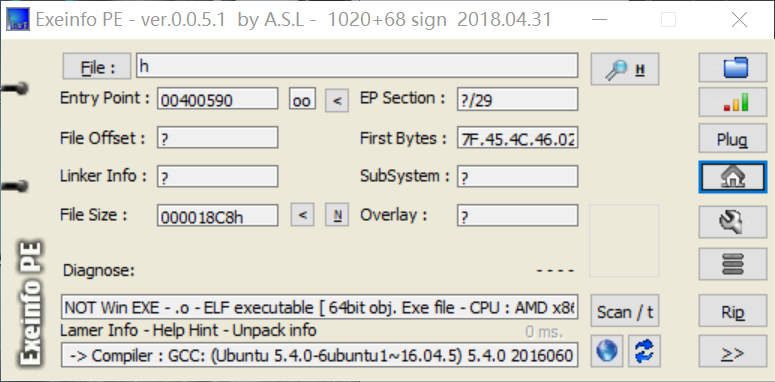Open file with the blue folder icon

tap(732, 68)
